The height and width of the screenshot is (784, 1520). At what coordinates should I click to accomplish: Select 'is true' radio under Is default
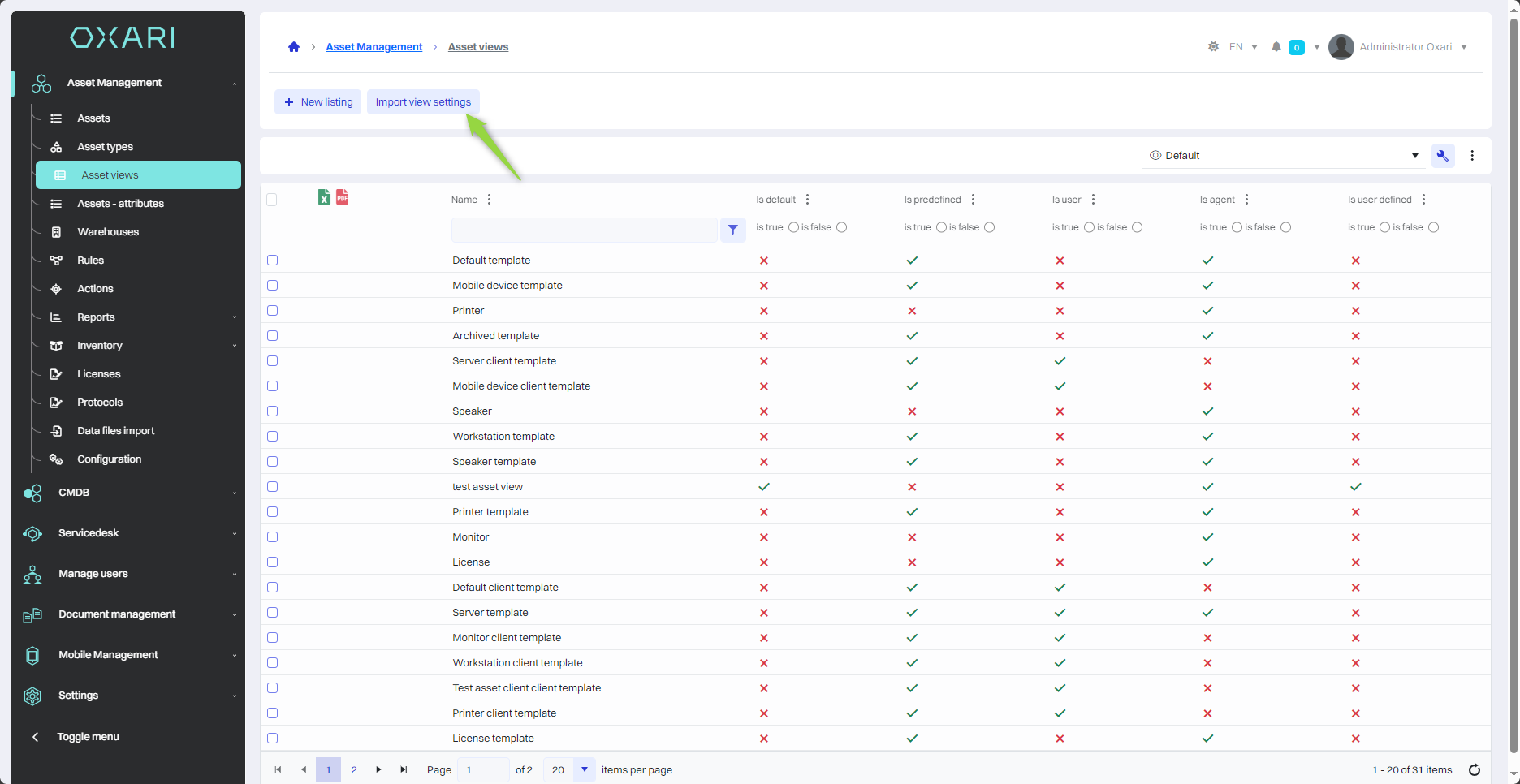[x=793, y=227]
